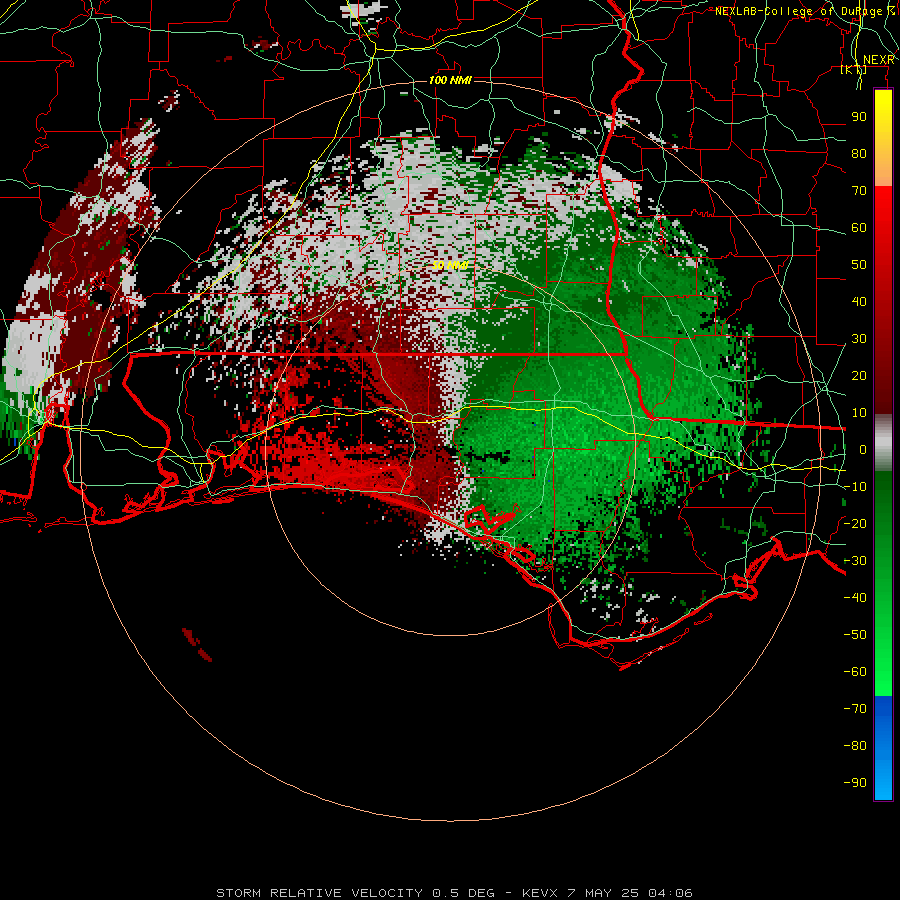Click the 0 value on velocity scale
This screenshot has width=900, height=900.
coord(863,449)
